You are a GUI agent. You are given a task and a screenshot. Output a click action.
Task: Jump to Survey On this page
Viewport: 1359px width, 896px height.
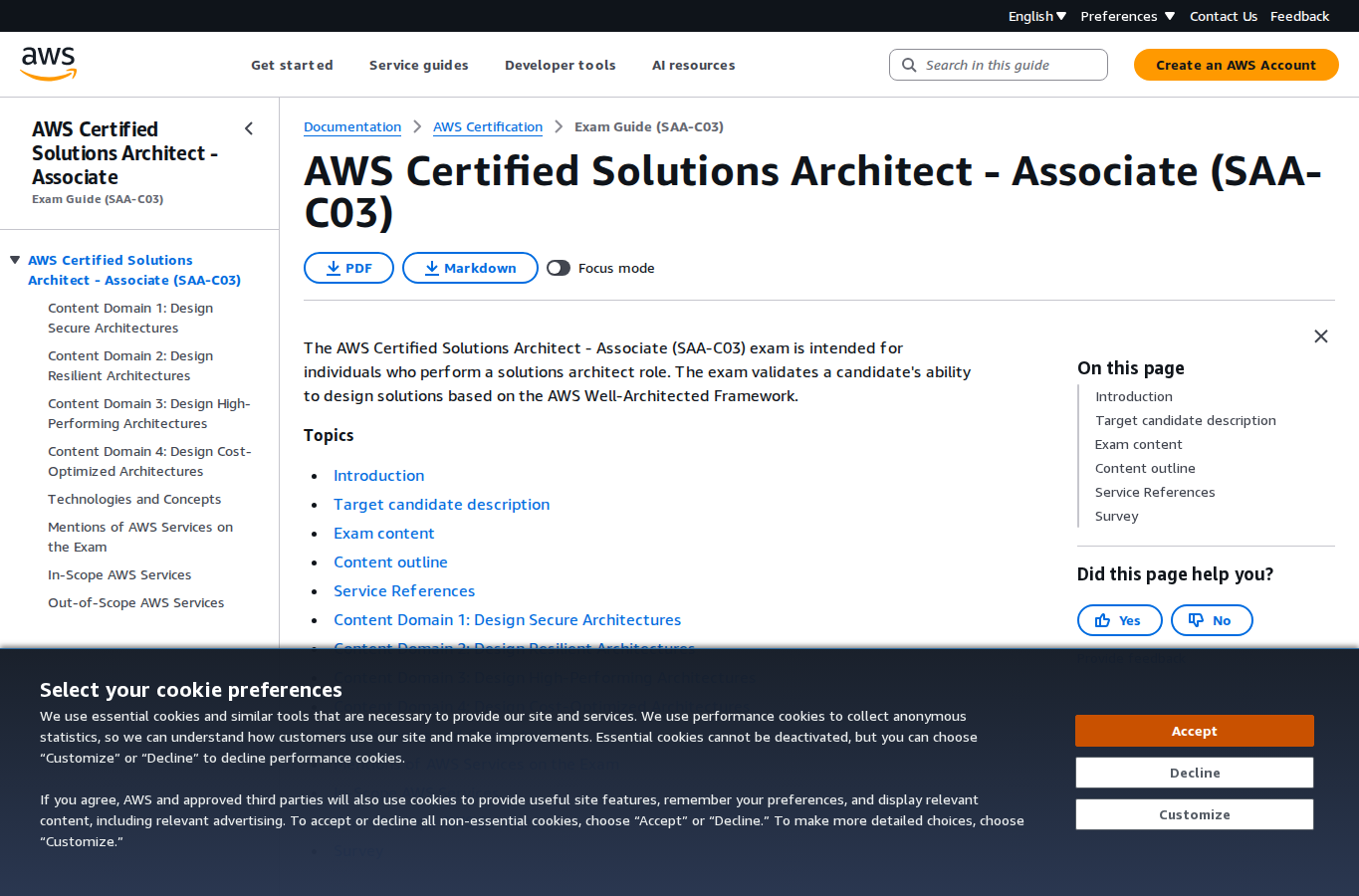[x=1117, y=516]
